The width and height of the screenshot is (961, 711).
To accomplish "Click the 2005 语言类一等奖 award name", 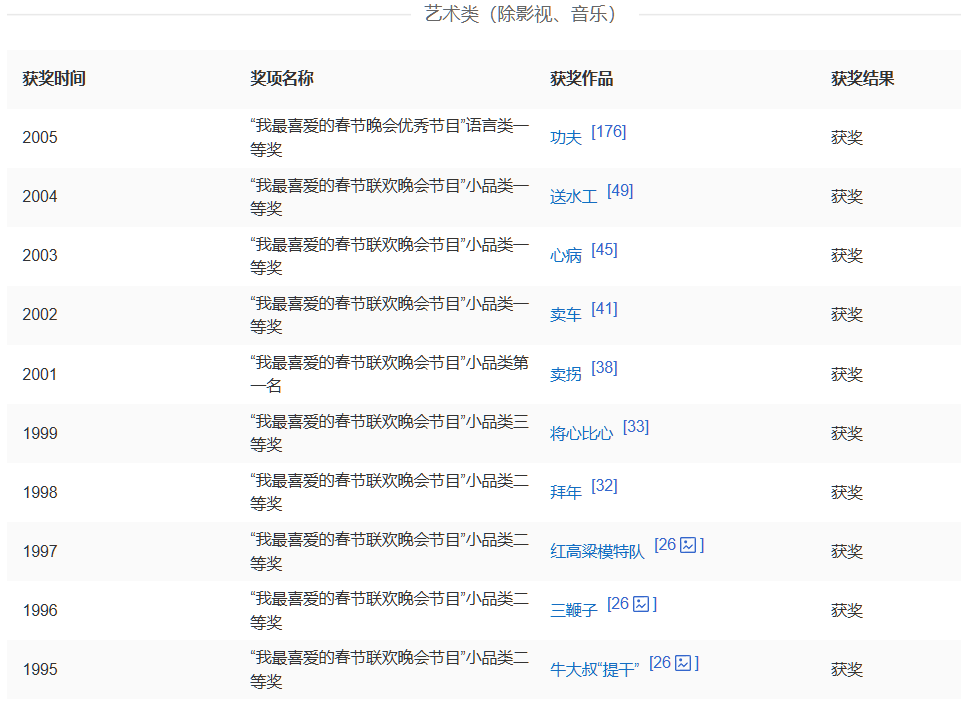I will [x=389, y=138].
